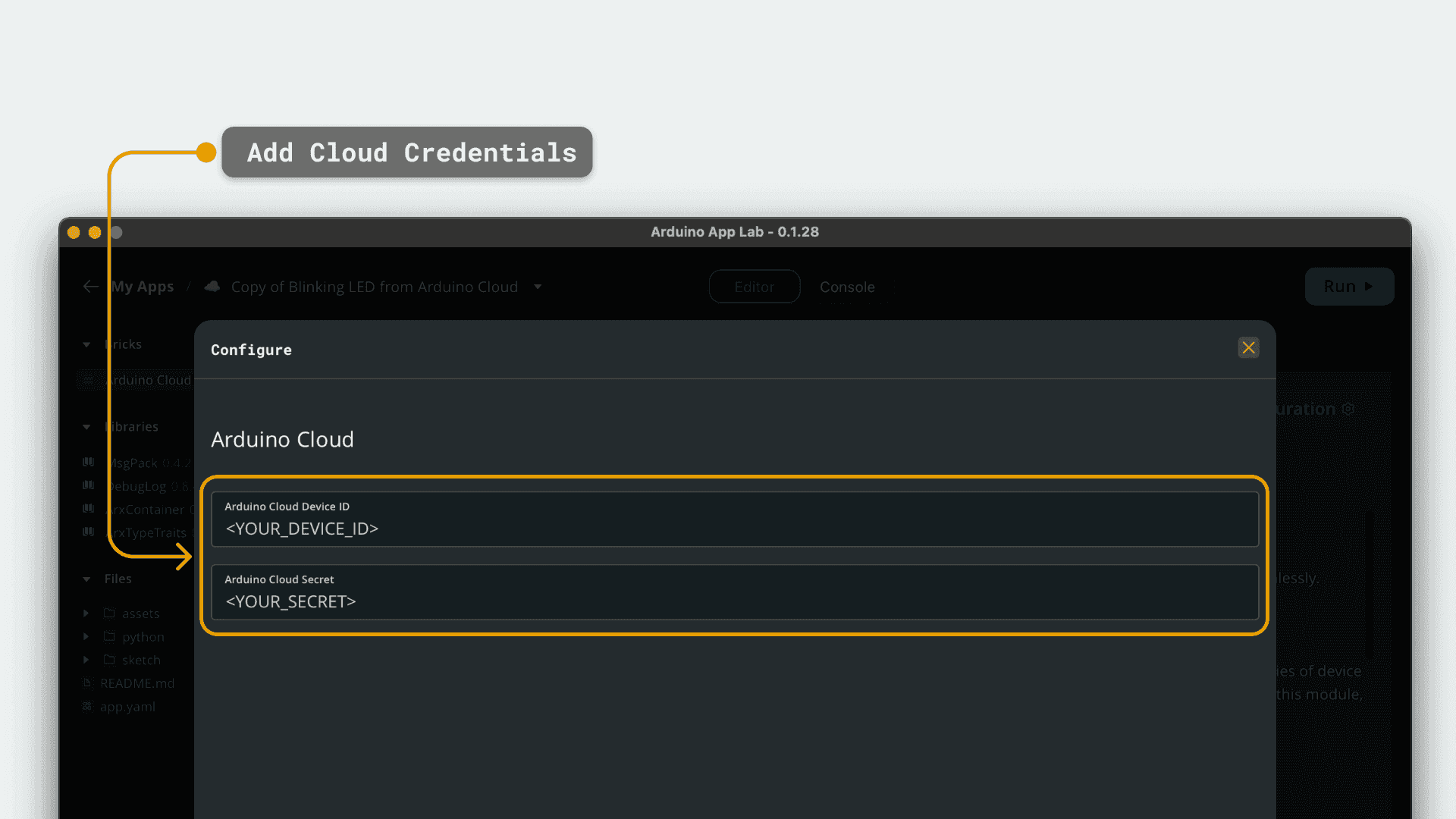Click the sketch folder icon
Viewport: 1456px width, 819px height.
pos(109,660)
